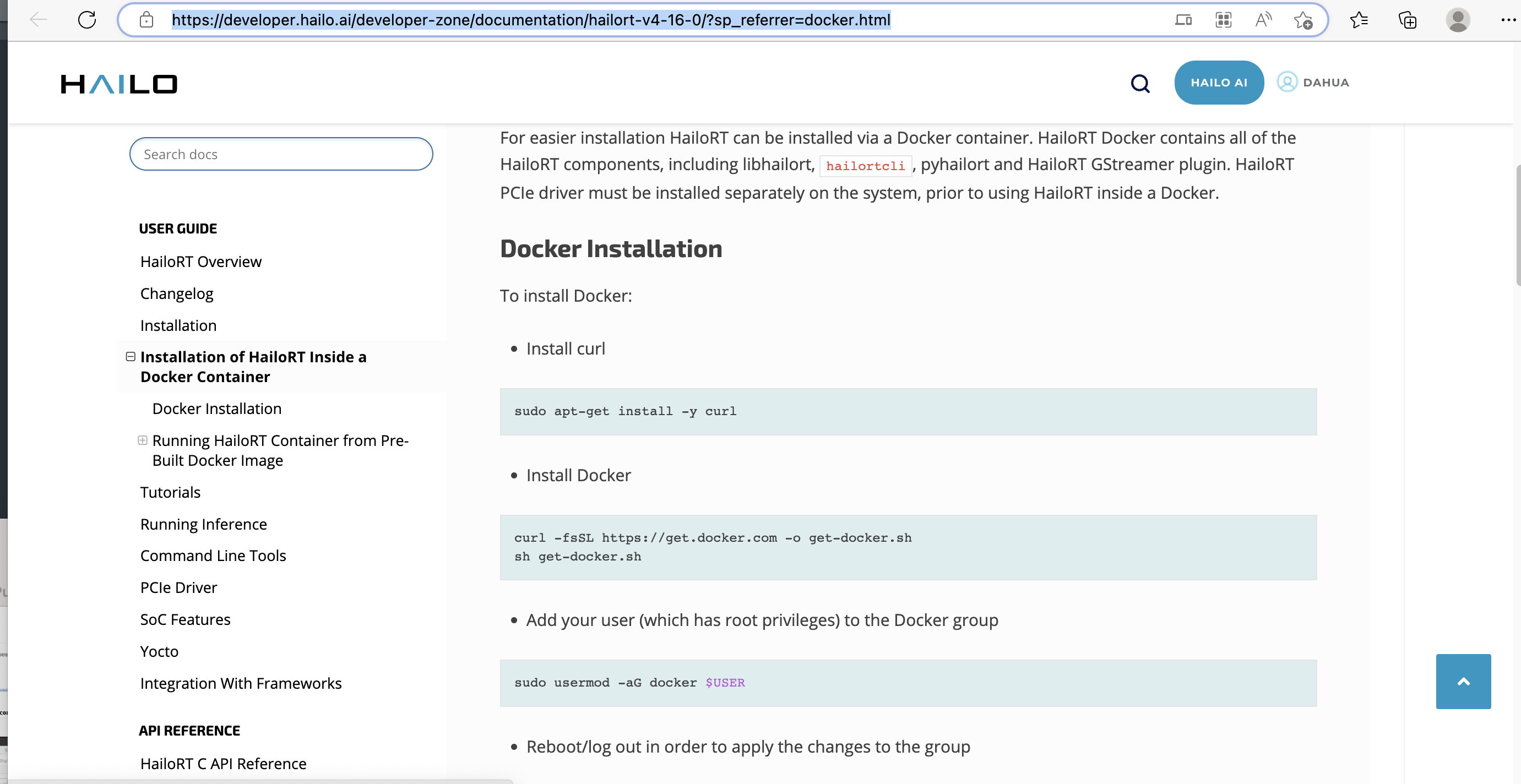Click the $USER variable text

pos(725,683)
